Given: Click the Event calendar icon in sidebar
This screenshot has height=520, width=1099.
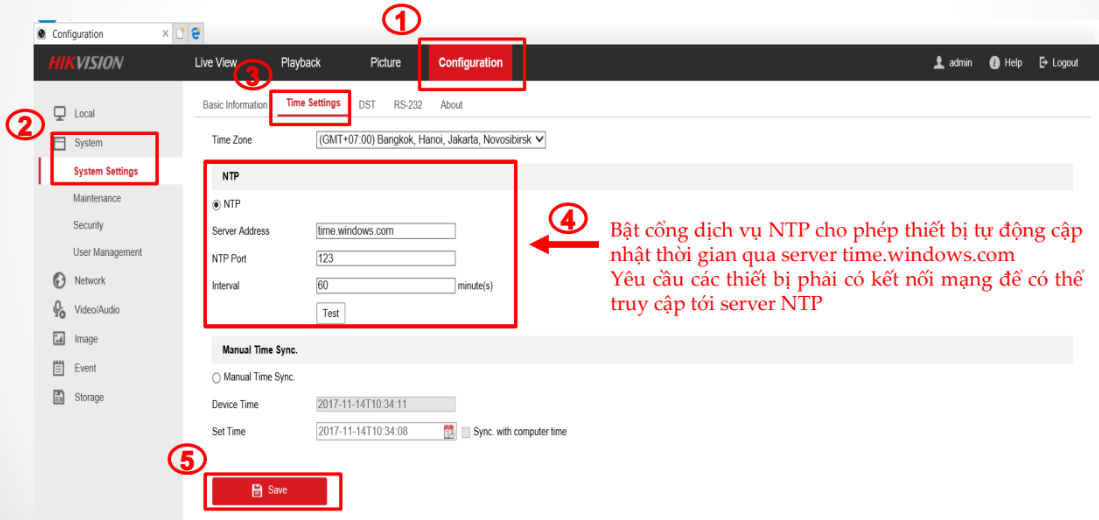Looking at the screenshot, I should coord(59,368).
